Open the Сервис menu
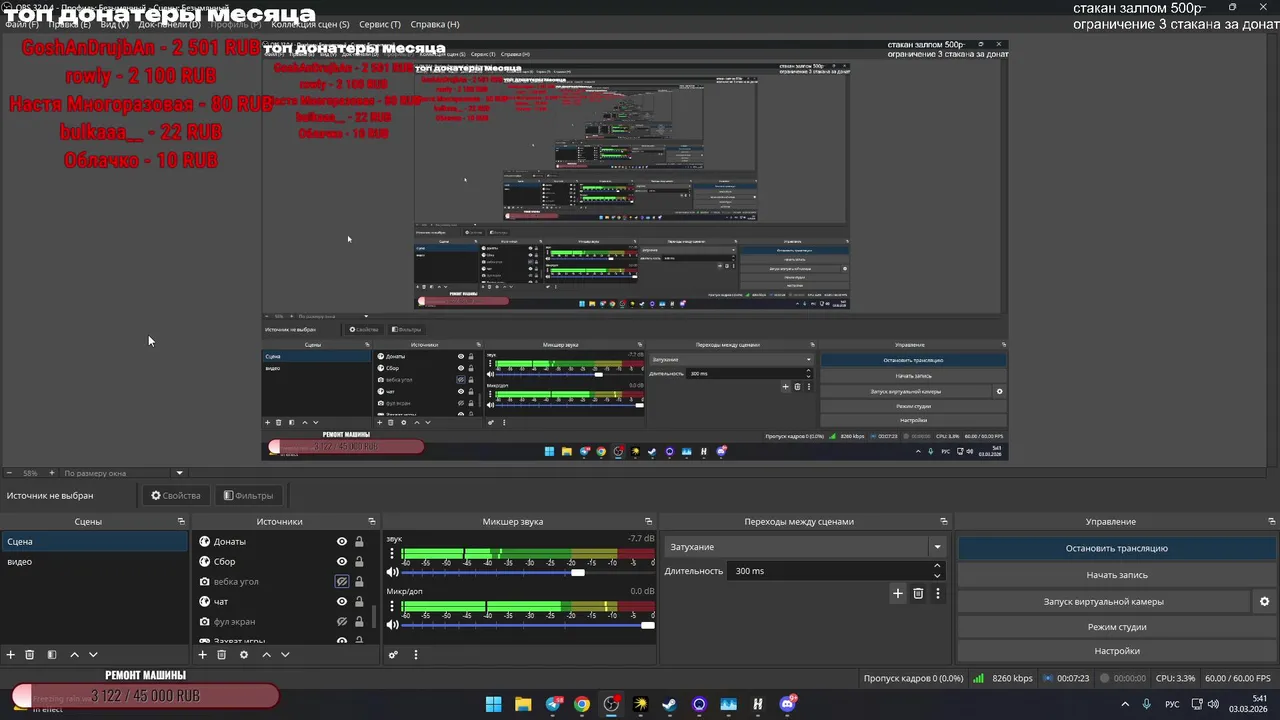Image resolution: width=1280 pixels, height=720 pixels. (380, 24)
